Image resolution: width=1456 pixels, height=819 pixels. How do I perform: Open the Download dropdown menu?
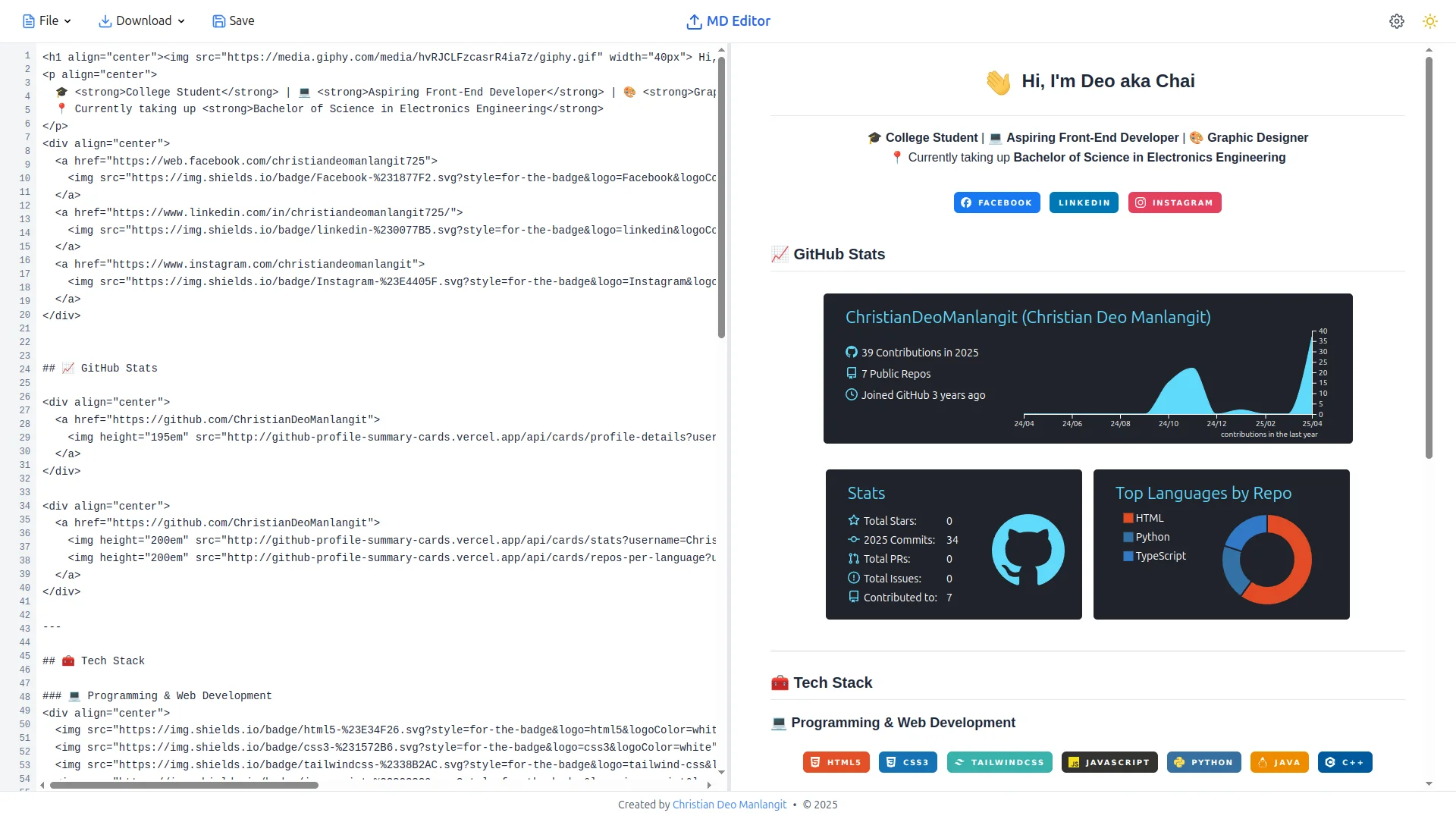[x=143, y=21]
